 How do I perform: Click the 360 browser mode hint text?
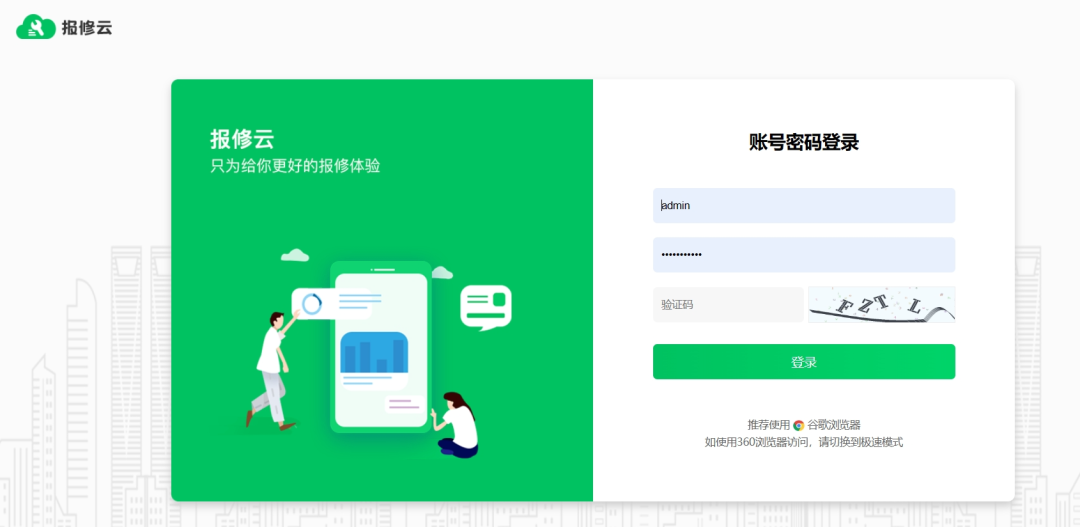pos(804,442)
